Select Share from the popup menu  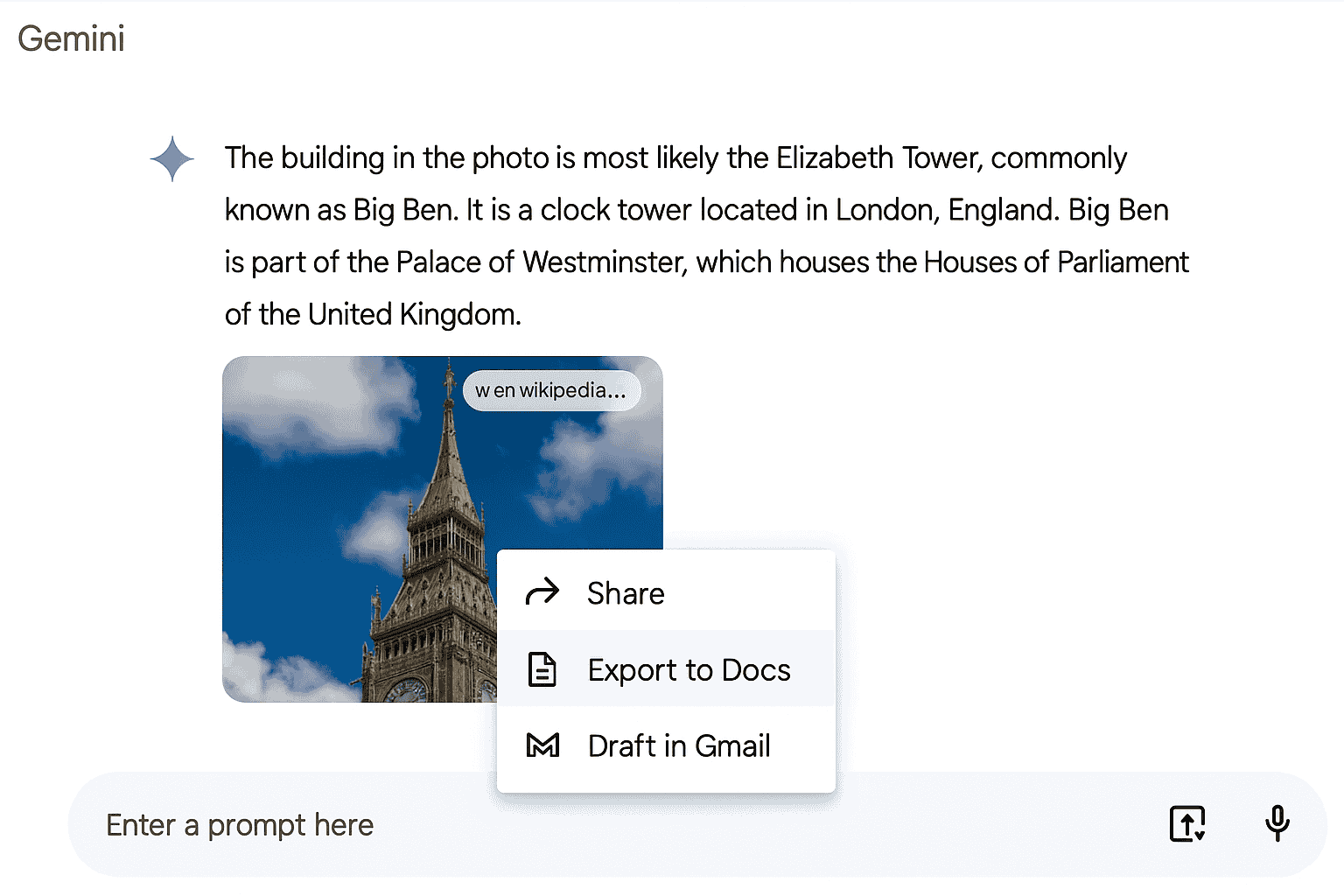click(666, 592)
